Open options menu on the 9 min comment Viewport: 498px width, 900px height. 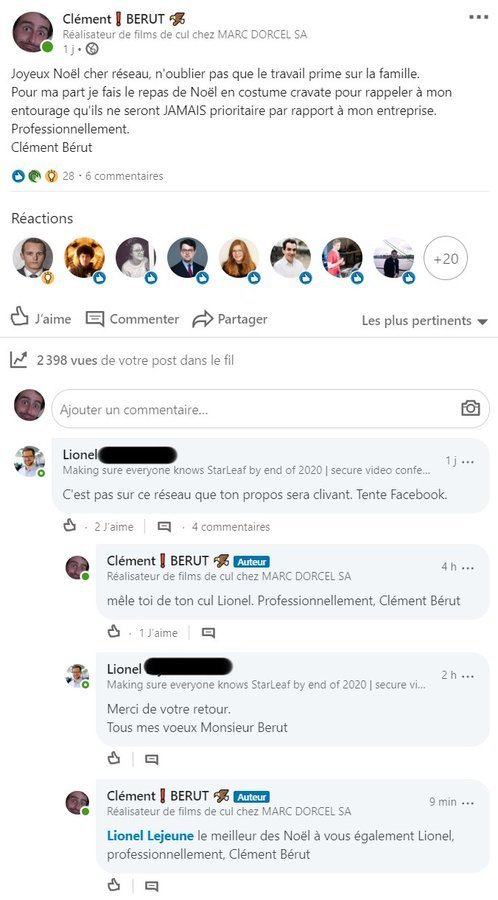(x=468, y=802)
